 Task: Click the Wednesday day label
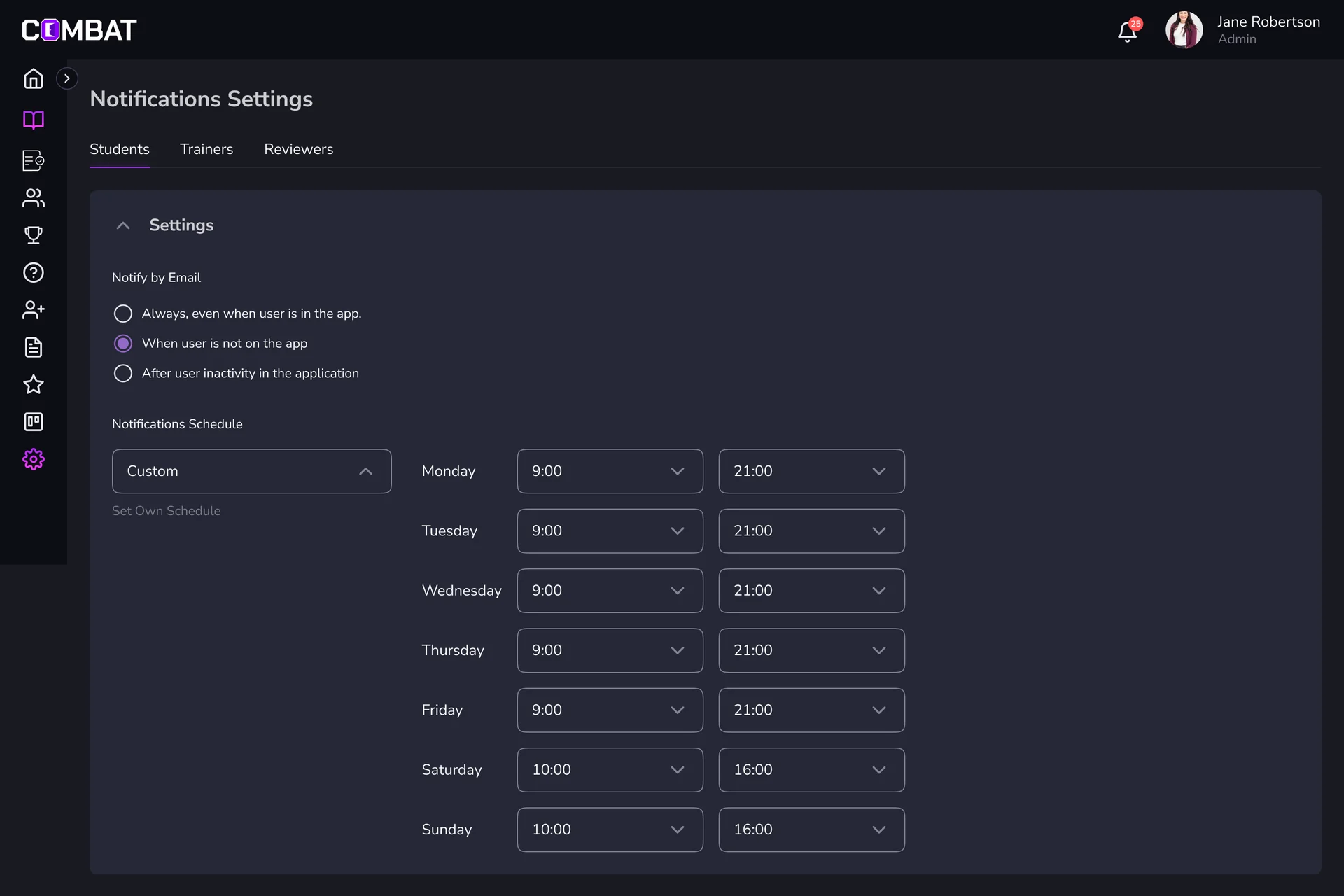coord(461,591)
